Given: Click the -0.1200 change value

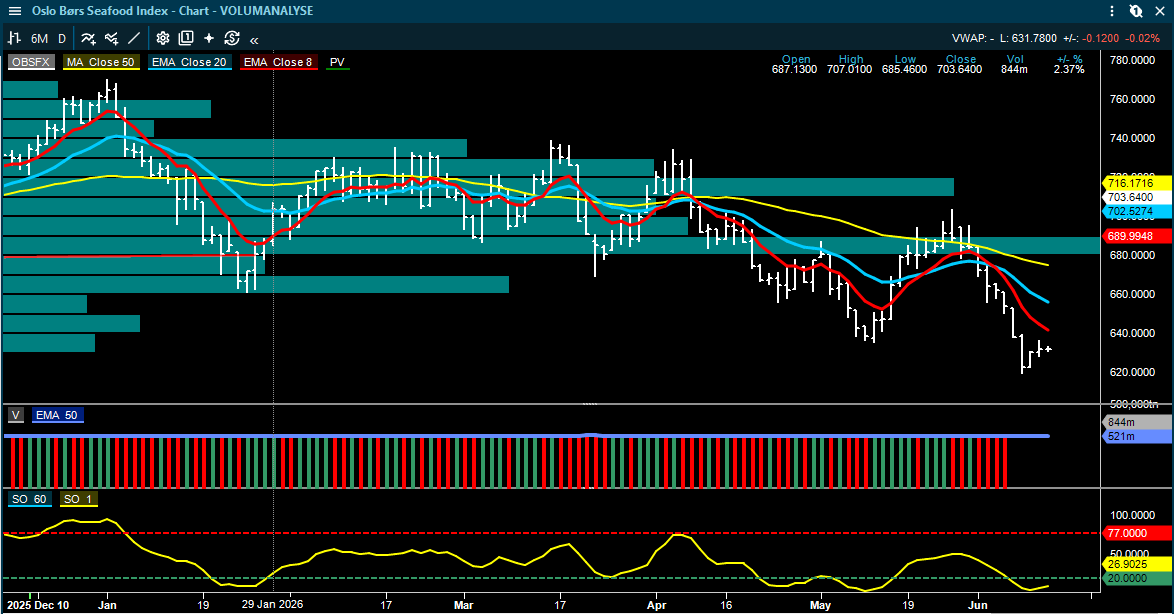Looking at the screenshot, I should coord(1102,38).
